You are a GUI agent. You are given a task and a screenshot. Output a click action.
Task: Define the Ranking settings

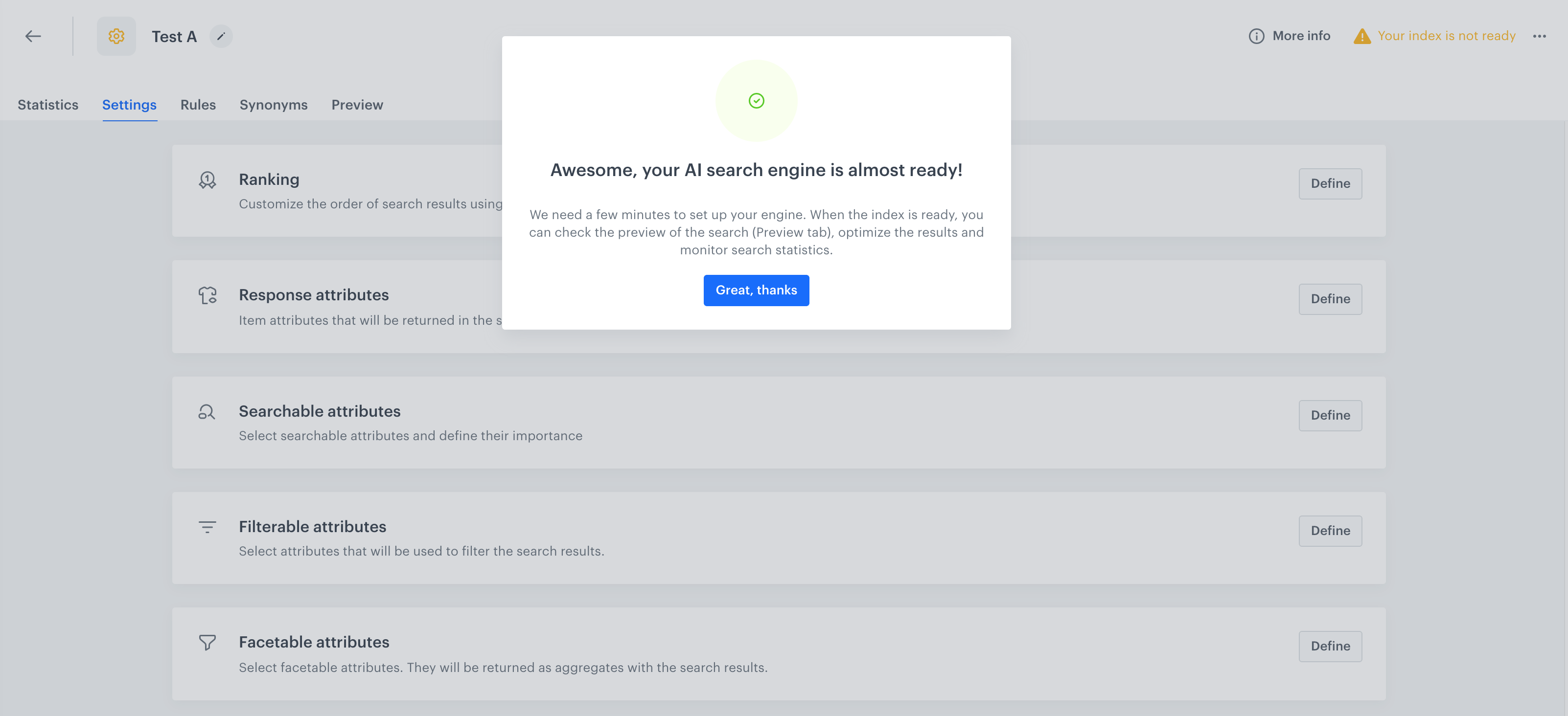(x=1330, y=184)
